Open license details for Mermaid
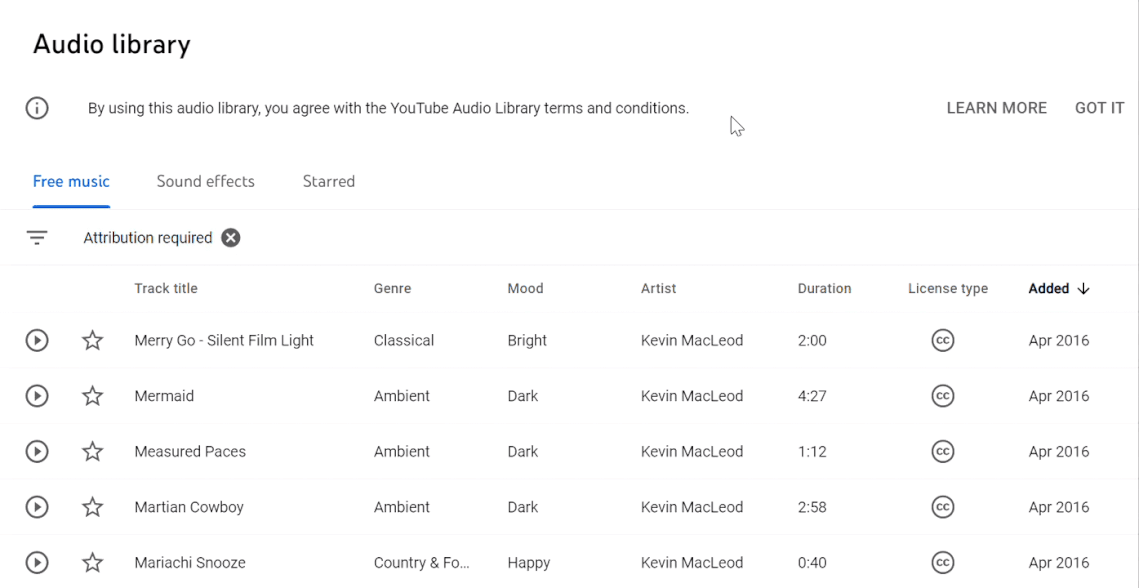Viewport: 1139px width, 588px height. click(942, 396)
